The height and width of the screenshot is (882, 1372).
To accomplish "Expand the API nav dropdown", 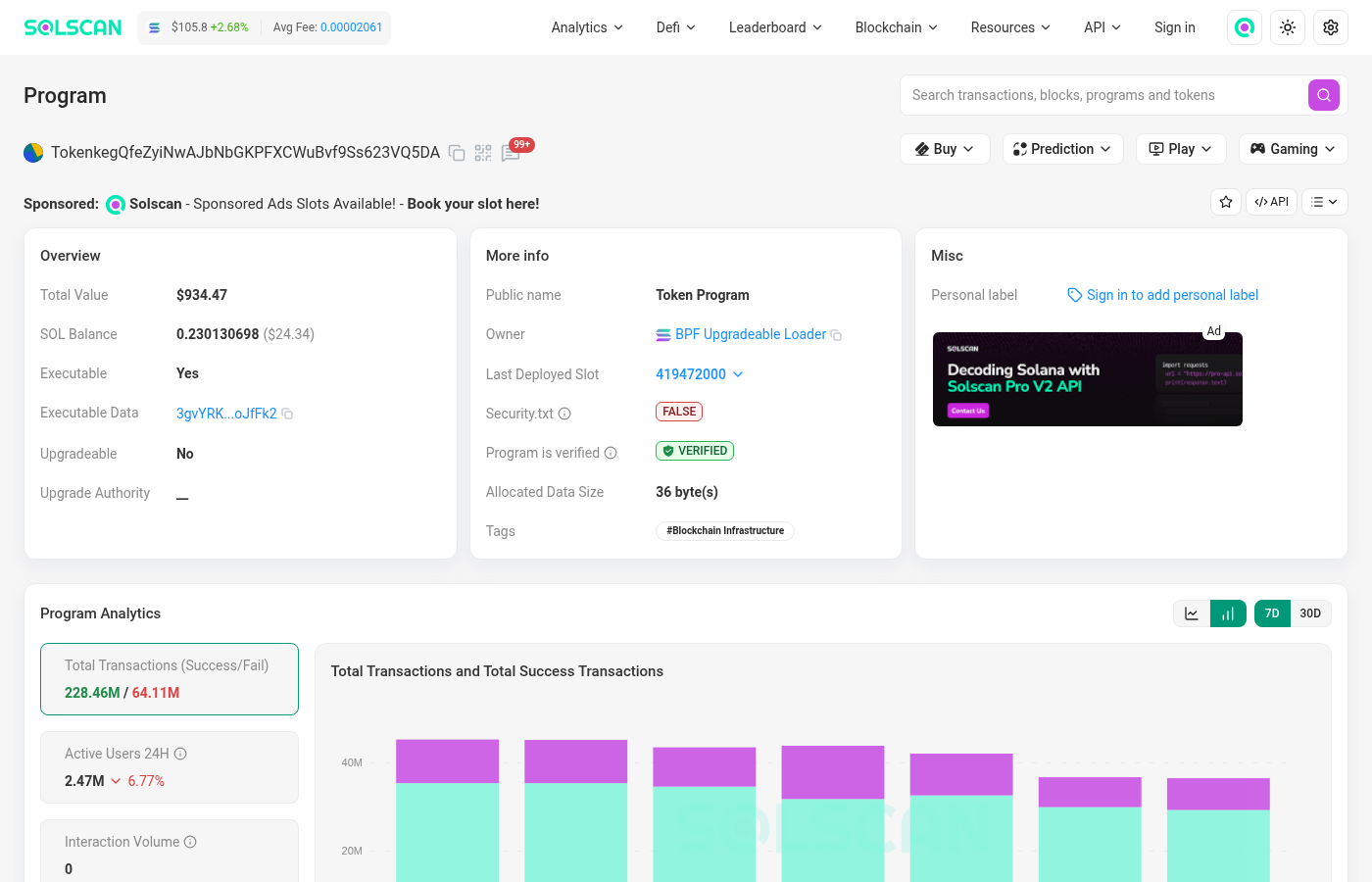I will [x=1102, y=27].
